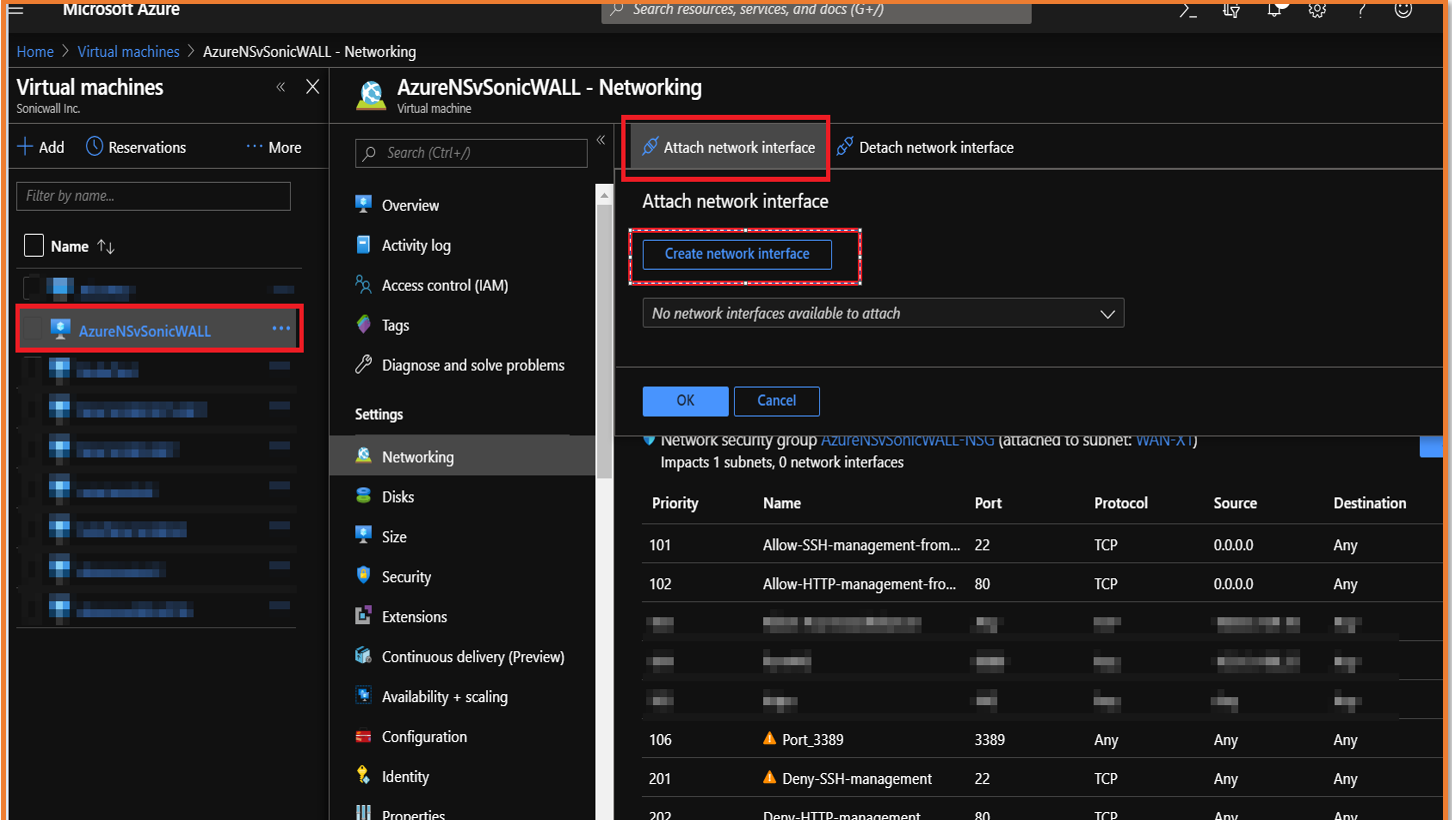
Task: Click Create network interface button
Action: 737,254
